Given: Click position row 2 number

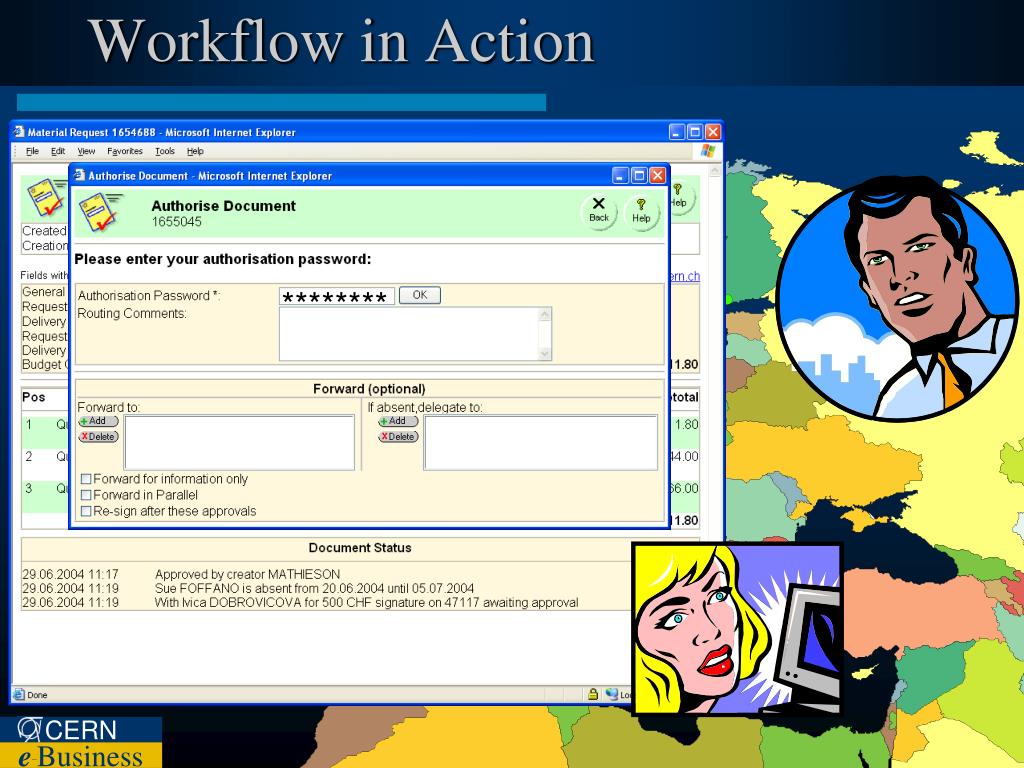Looking at the screenshot, I should 28,456.
